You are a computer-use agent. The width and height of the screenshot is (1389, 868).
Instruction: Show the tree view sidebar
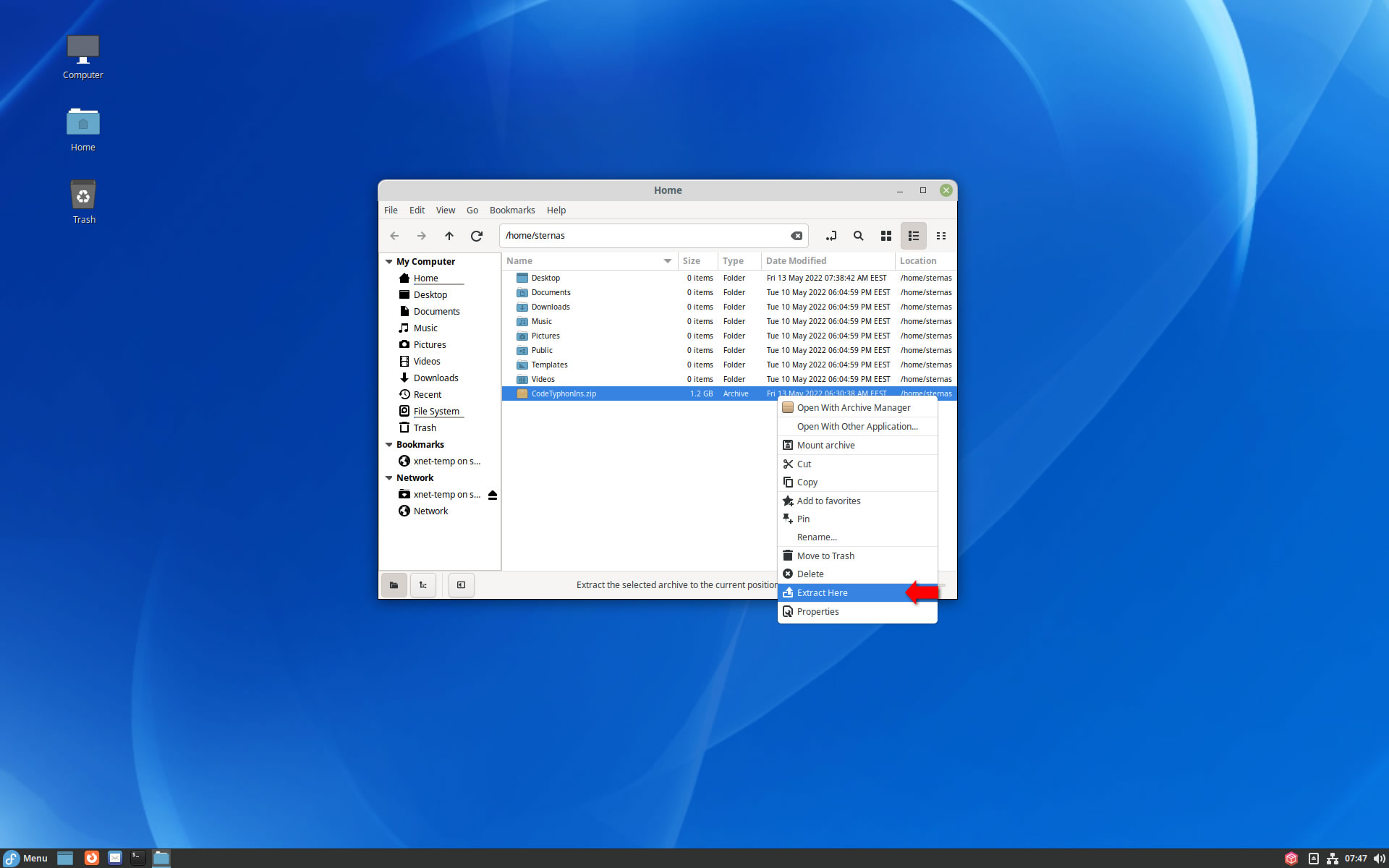tap(423, 585)
